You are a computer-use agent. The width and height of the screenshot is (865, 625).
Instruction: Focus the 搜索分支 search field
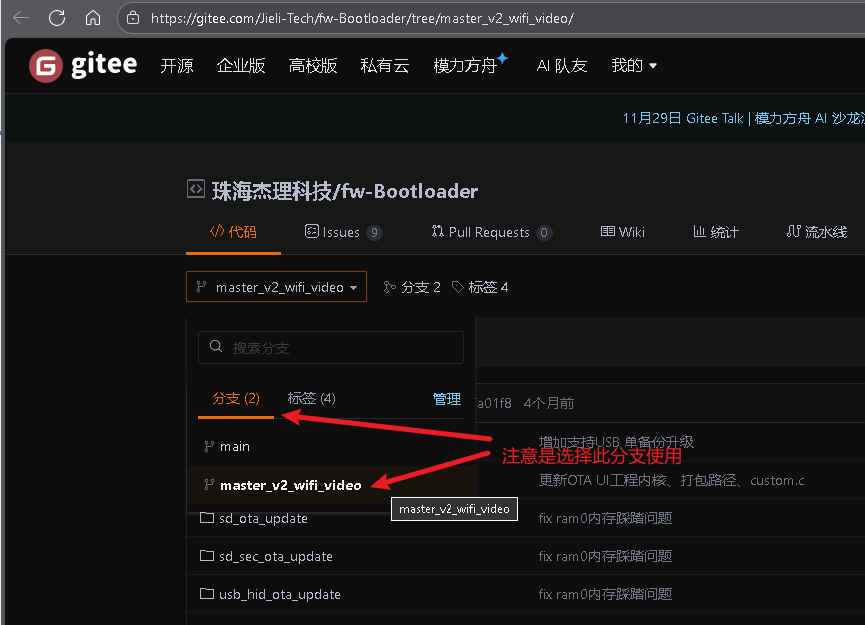tap(330, 347)
